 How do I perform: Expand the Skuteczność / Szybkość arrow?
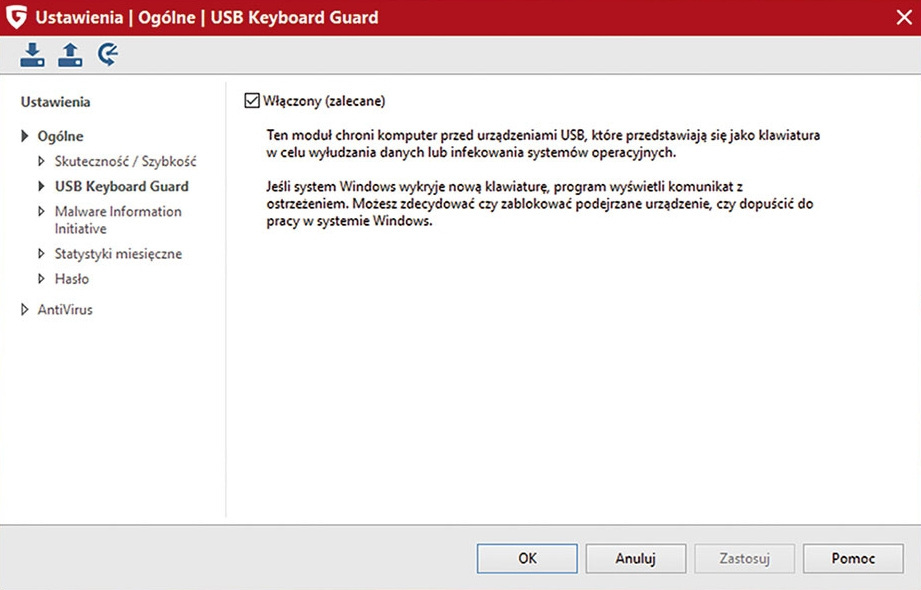tap(42, 161)
